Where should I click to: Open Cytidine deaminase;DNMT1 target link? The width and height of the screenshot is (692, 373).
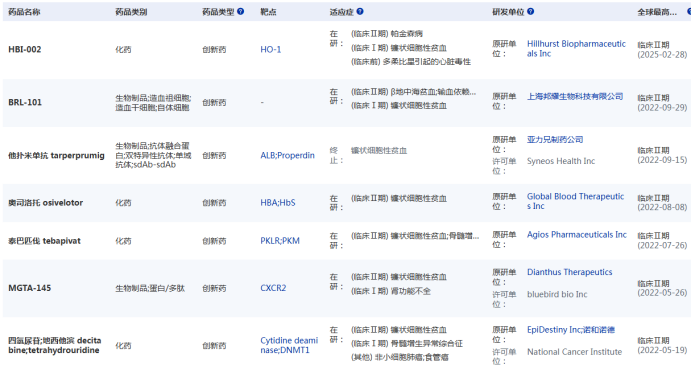(x=289, y=345)
